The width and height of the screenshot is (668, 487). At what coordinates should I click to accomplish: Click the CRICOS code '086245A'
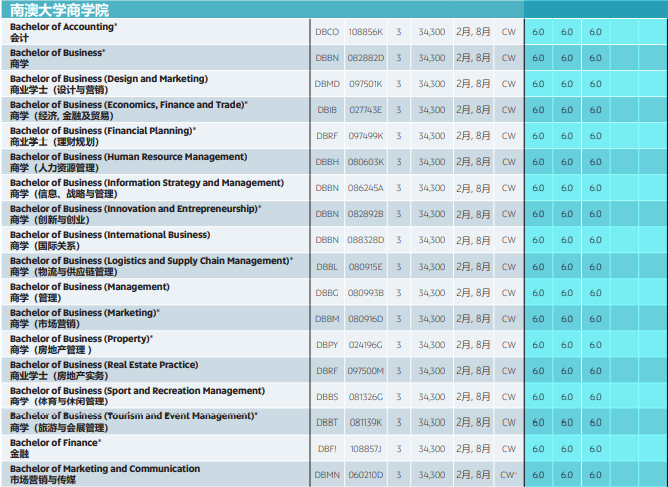coord(366,188)
